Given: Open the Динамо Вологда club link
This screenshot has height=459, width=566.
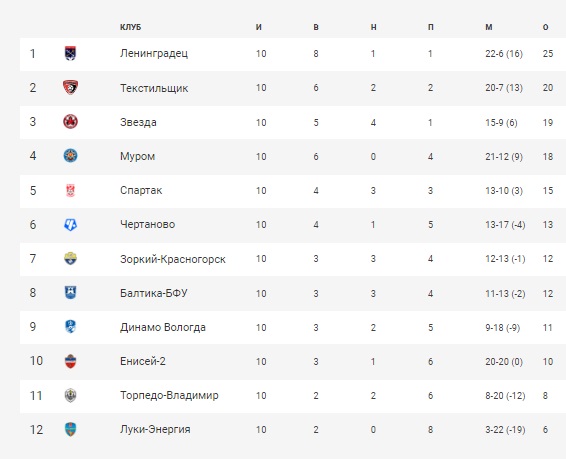Looking at the screenshot, I should click(x=163, y=327).
